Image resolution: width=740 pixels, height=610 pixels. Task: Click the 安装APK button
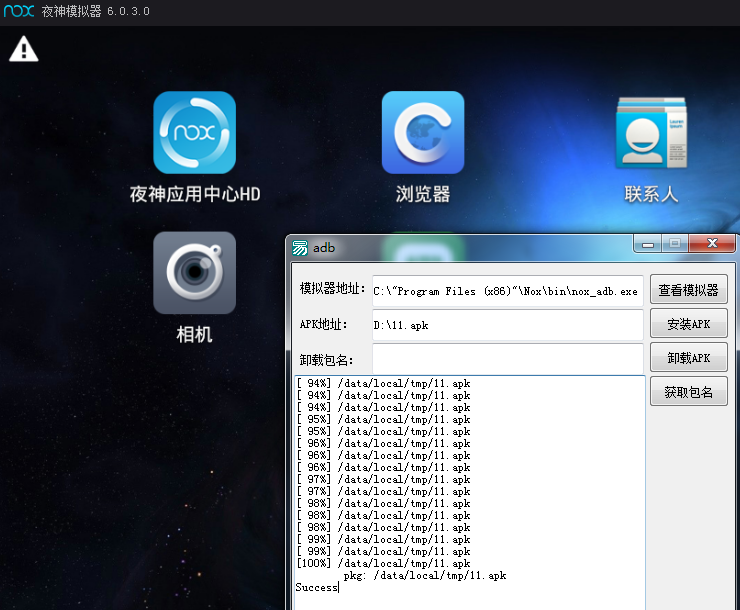688,324
